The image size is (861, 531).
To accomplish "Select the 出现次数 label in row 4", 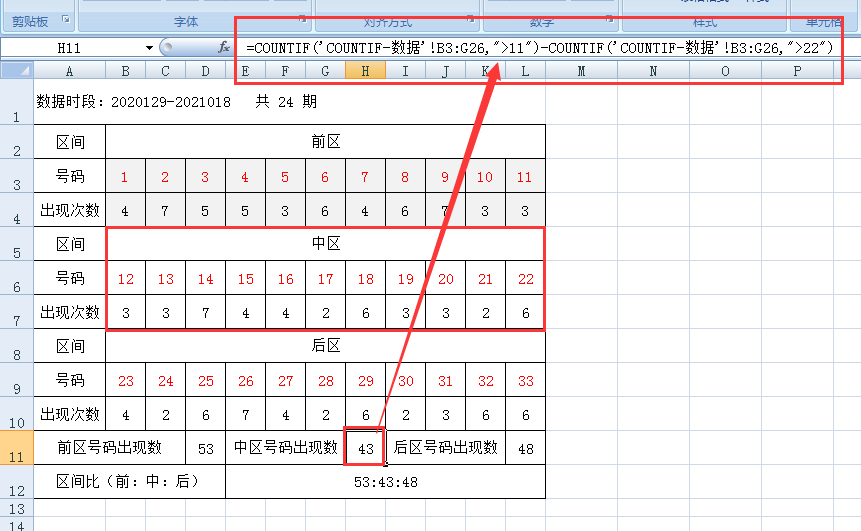I will (x=69, y=210).
